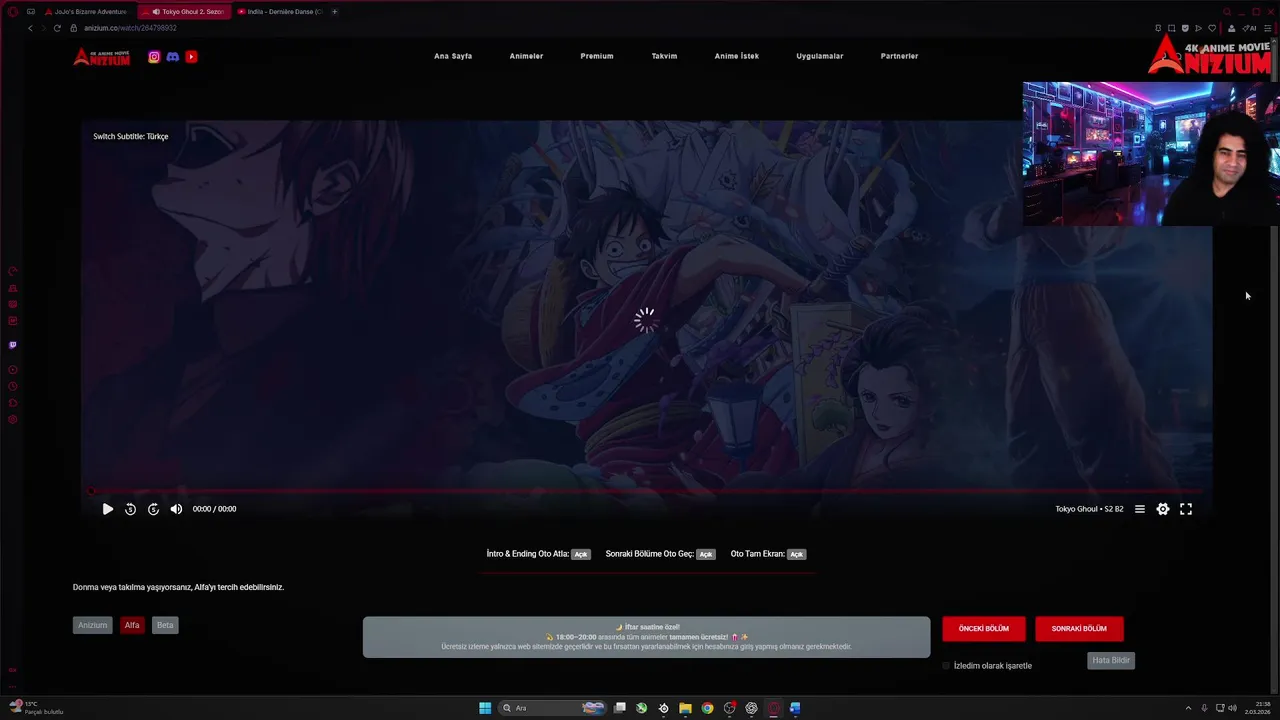Open the browser easy setup menu
Image resolution: width=1280 pixels, height=720 pixels.
(1270, 28)
